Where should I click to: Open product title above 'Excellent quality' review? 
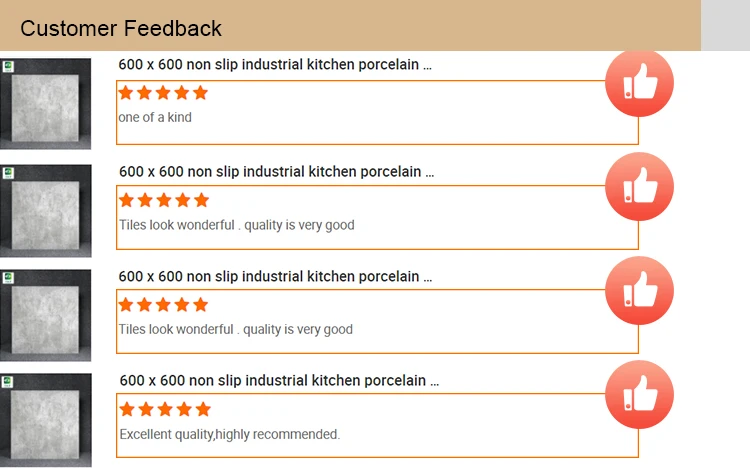click(x=279, y=381)
